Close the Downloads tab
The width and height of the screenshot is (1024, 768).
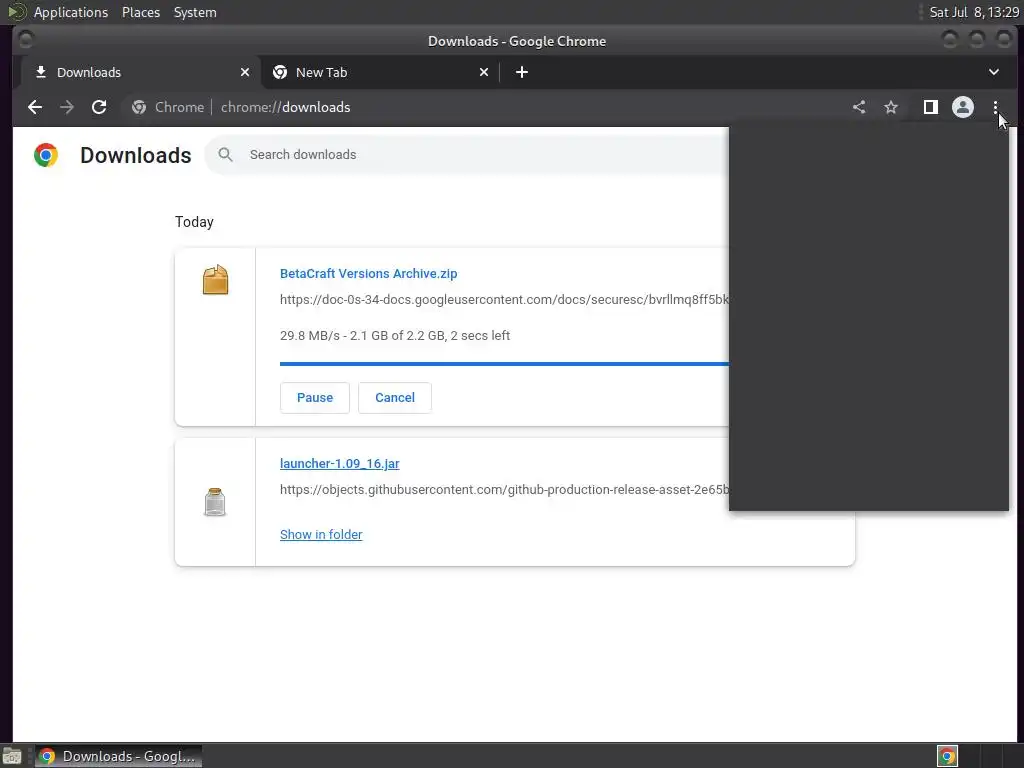pos(245,72)
